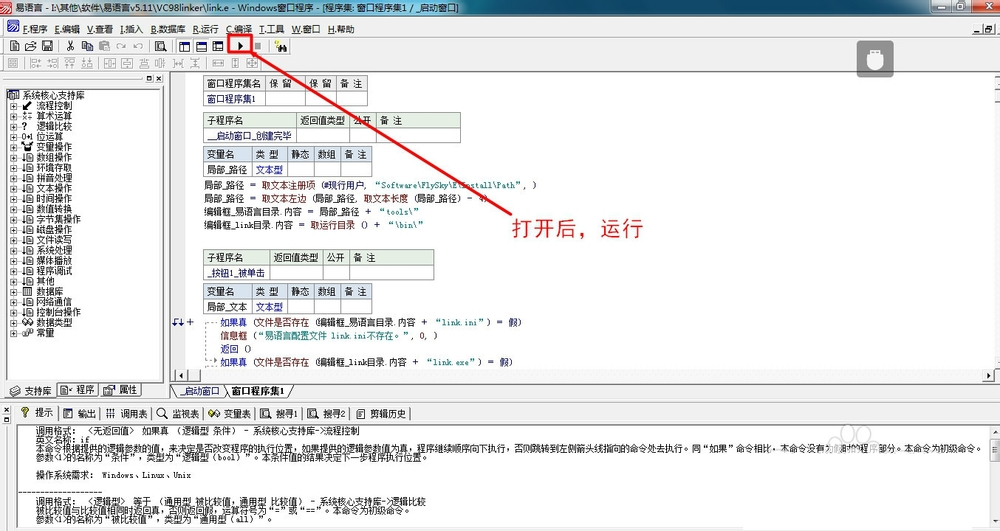Expand the 磁盘操作 tree node
The height and width of the screenshot is (531, 1000).
[13, 229]
